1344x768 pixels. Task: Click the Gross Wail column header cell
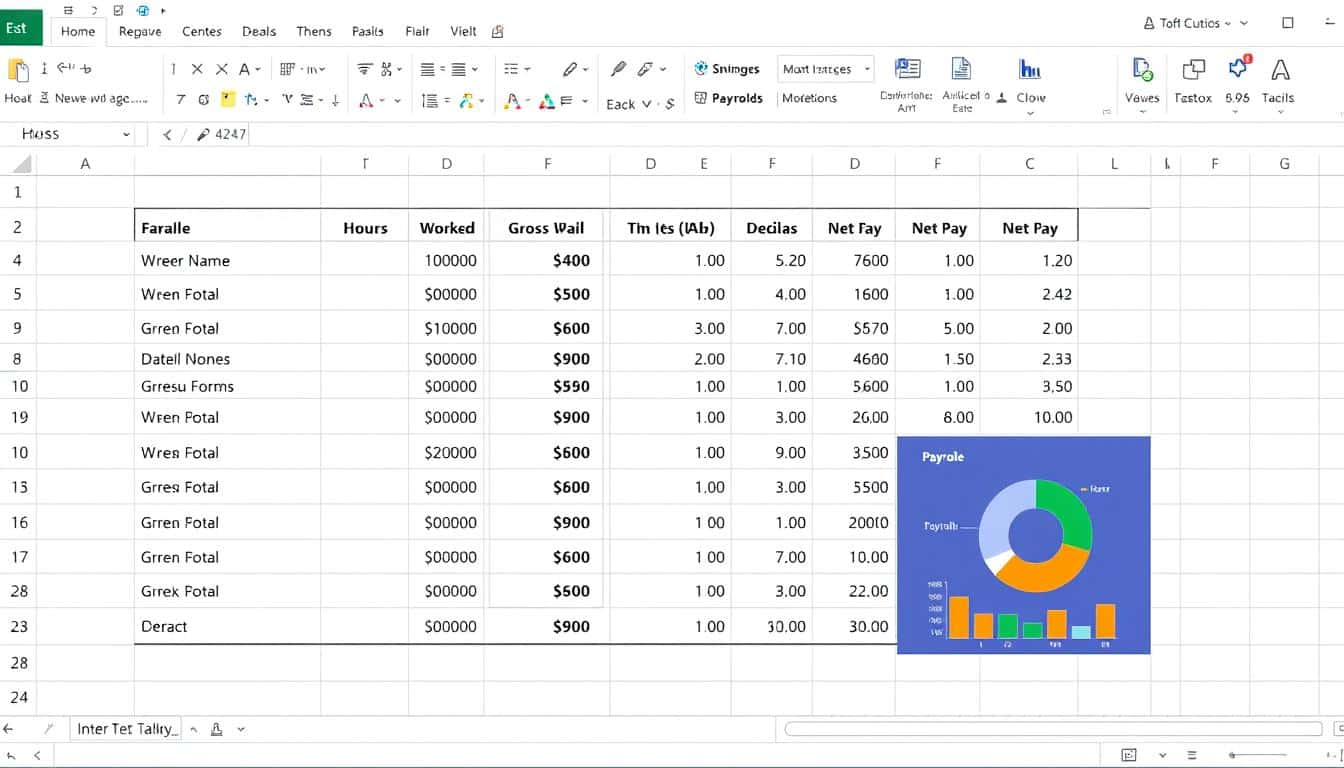pos(546,227)
